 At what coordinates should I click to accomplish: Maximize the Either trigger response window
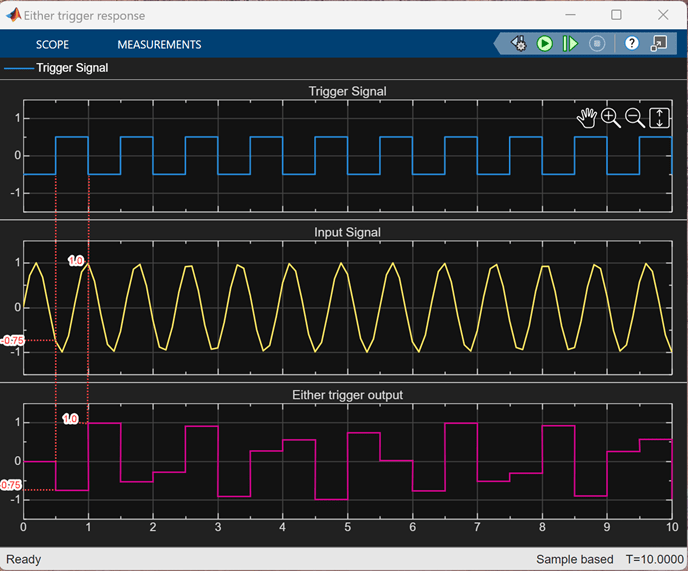pos(616,15)
